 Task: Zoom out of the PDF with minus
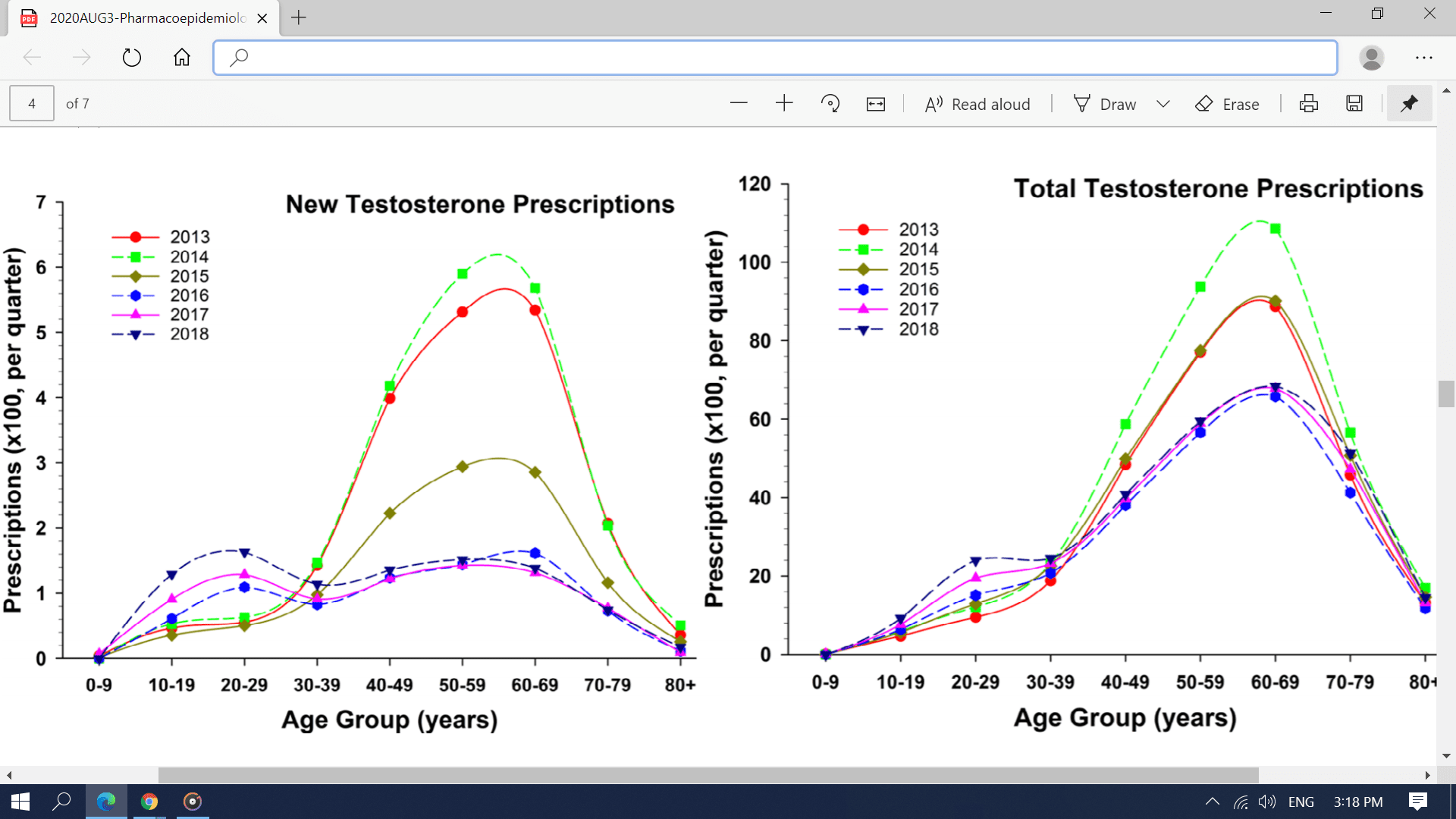coord(739,104)
